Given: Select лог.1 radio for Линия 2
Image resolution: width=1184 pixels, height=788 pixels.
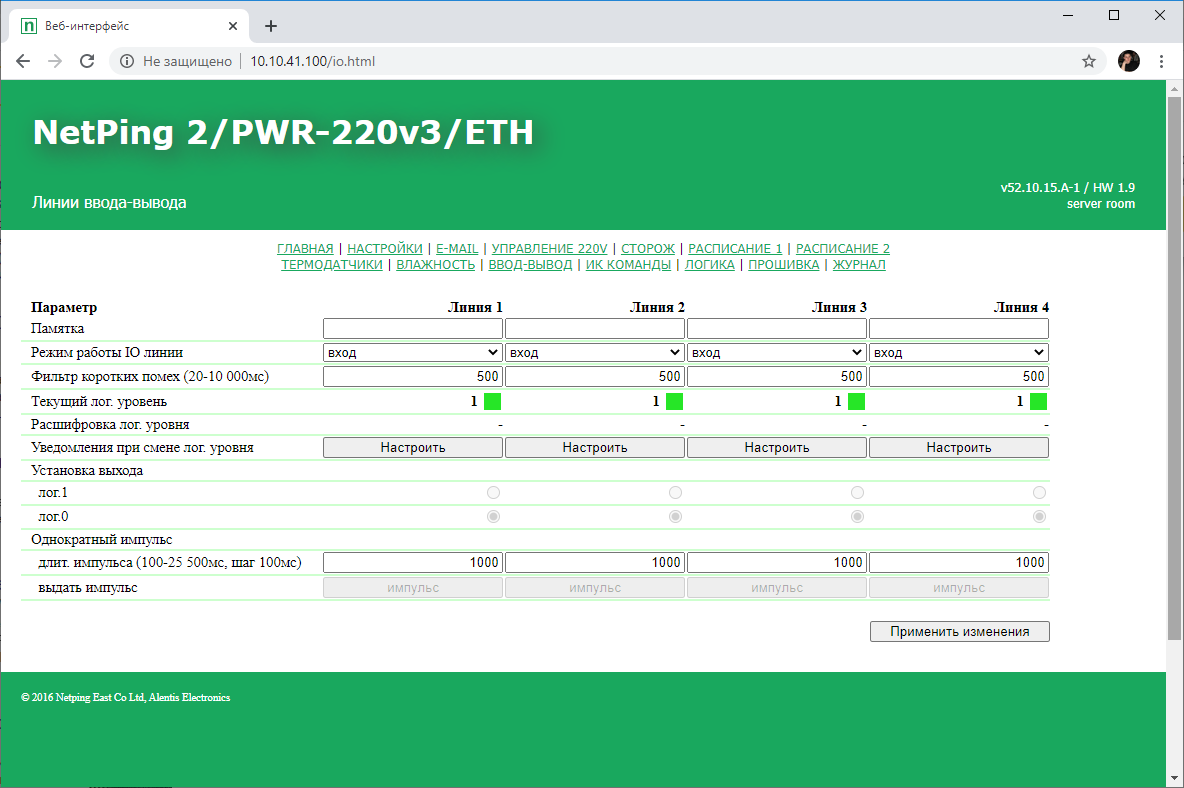Looking at the screenshot, I should click(x=675, y=493).
